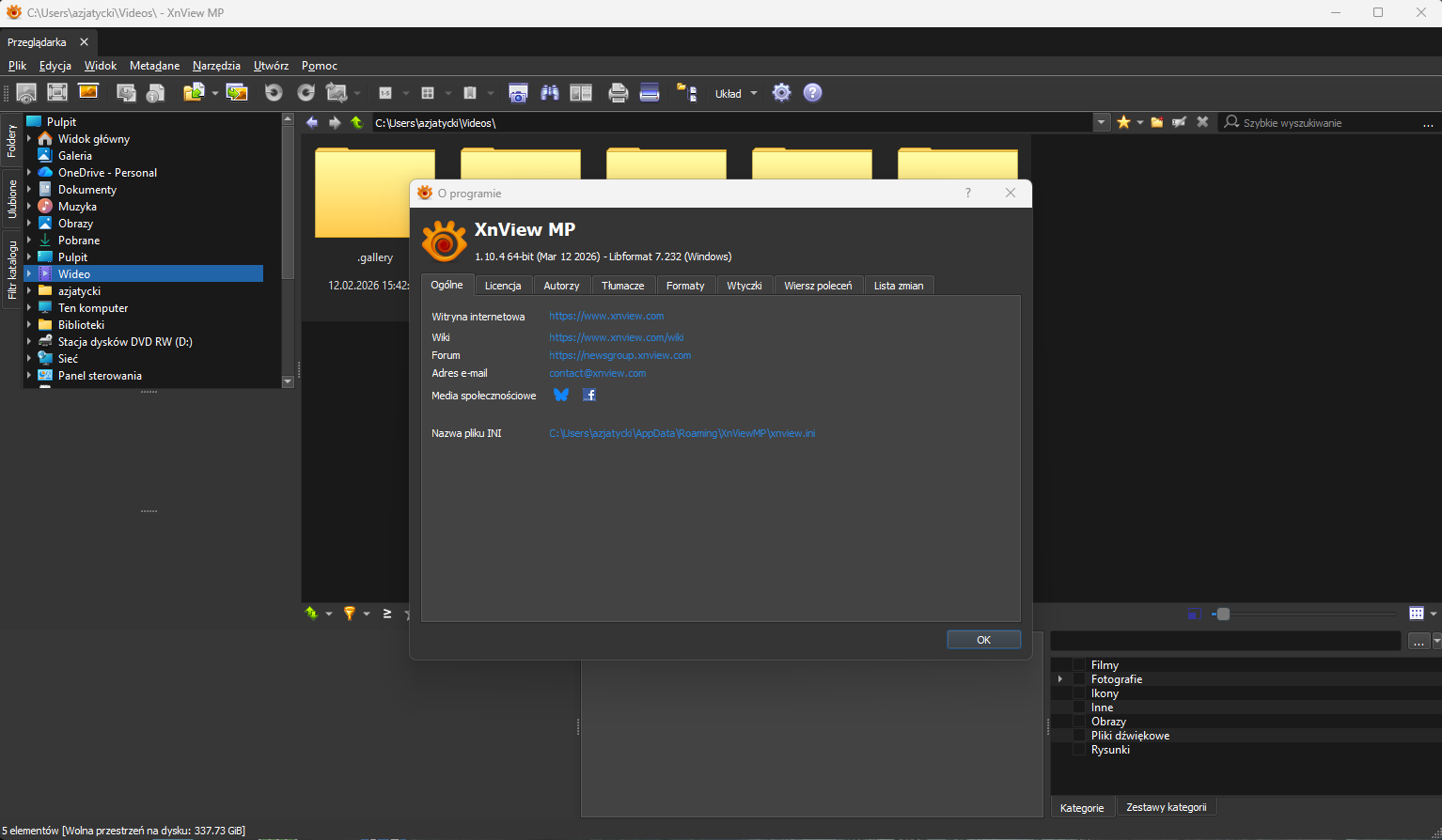This screenshot has height=840, width=1442.
Task: Click the category filter ellipsis button
Action: [1418, 641]
